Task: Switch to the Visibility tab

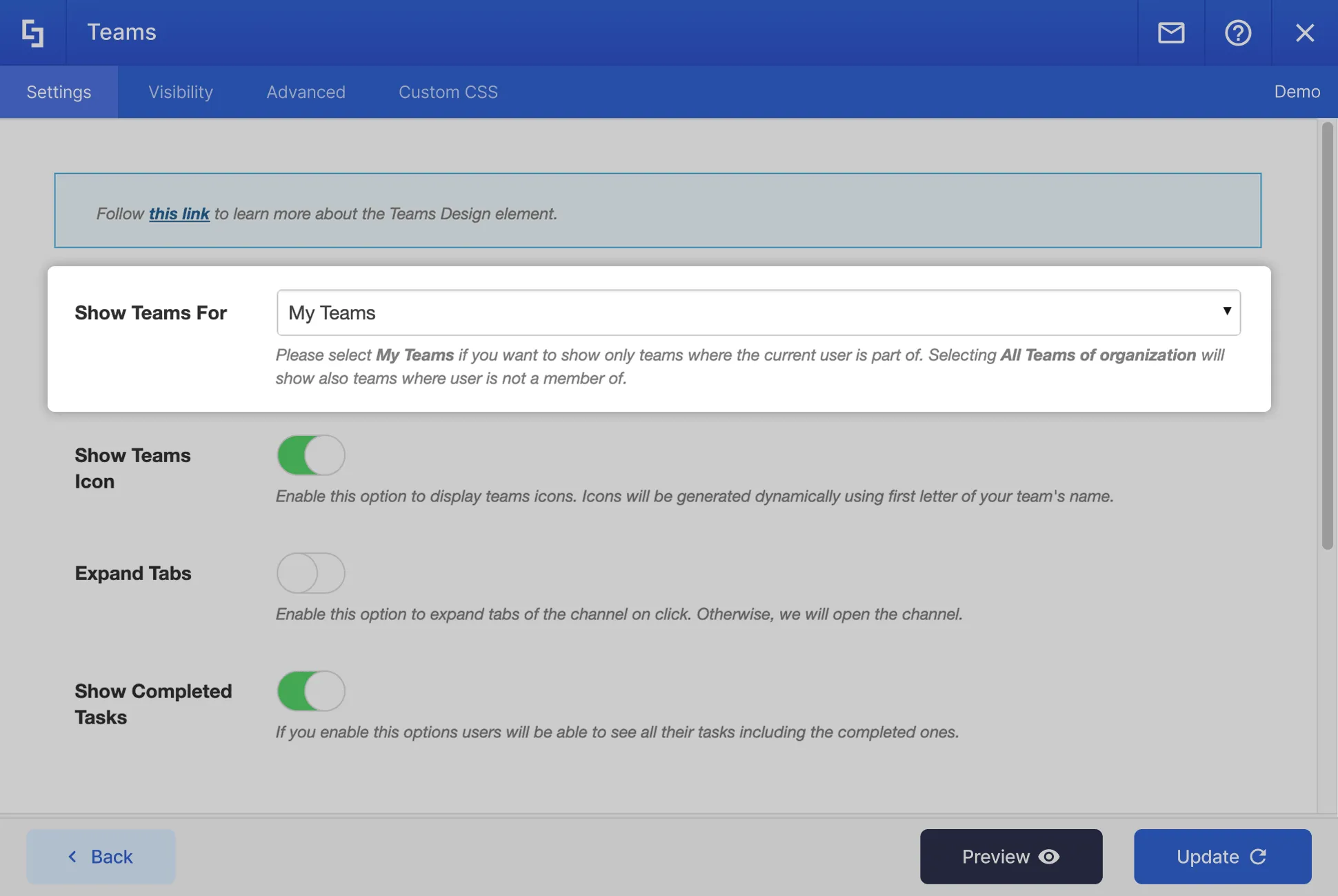Action: point(180,92)
